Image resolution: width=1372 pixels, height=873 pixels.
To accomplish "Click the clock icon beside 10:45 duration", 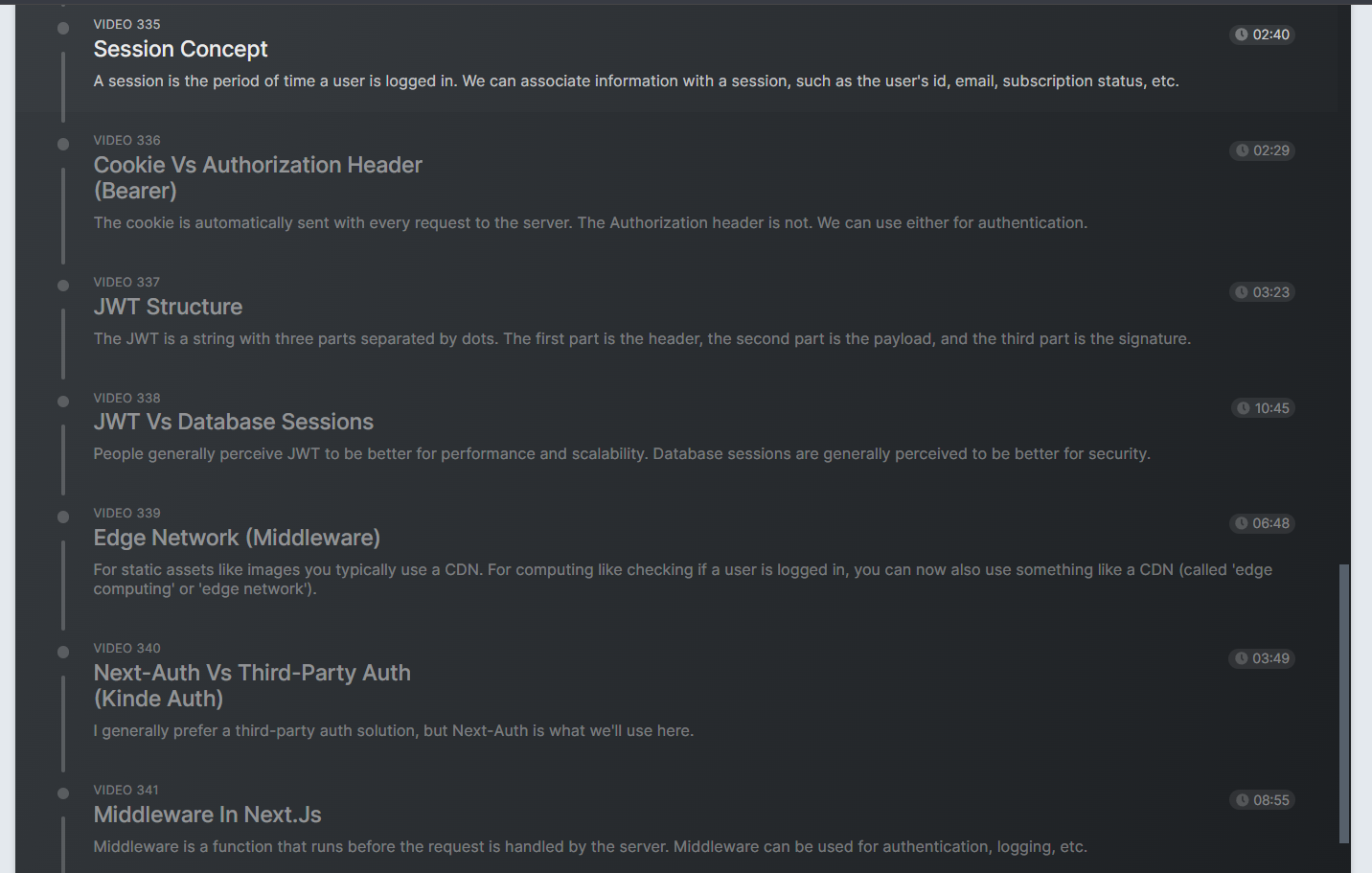I will pyautogui.click(x=1244, y=408).
